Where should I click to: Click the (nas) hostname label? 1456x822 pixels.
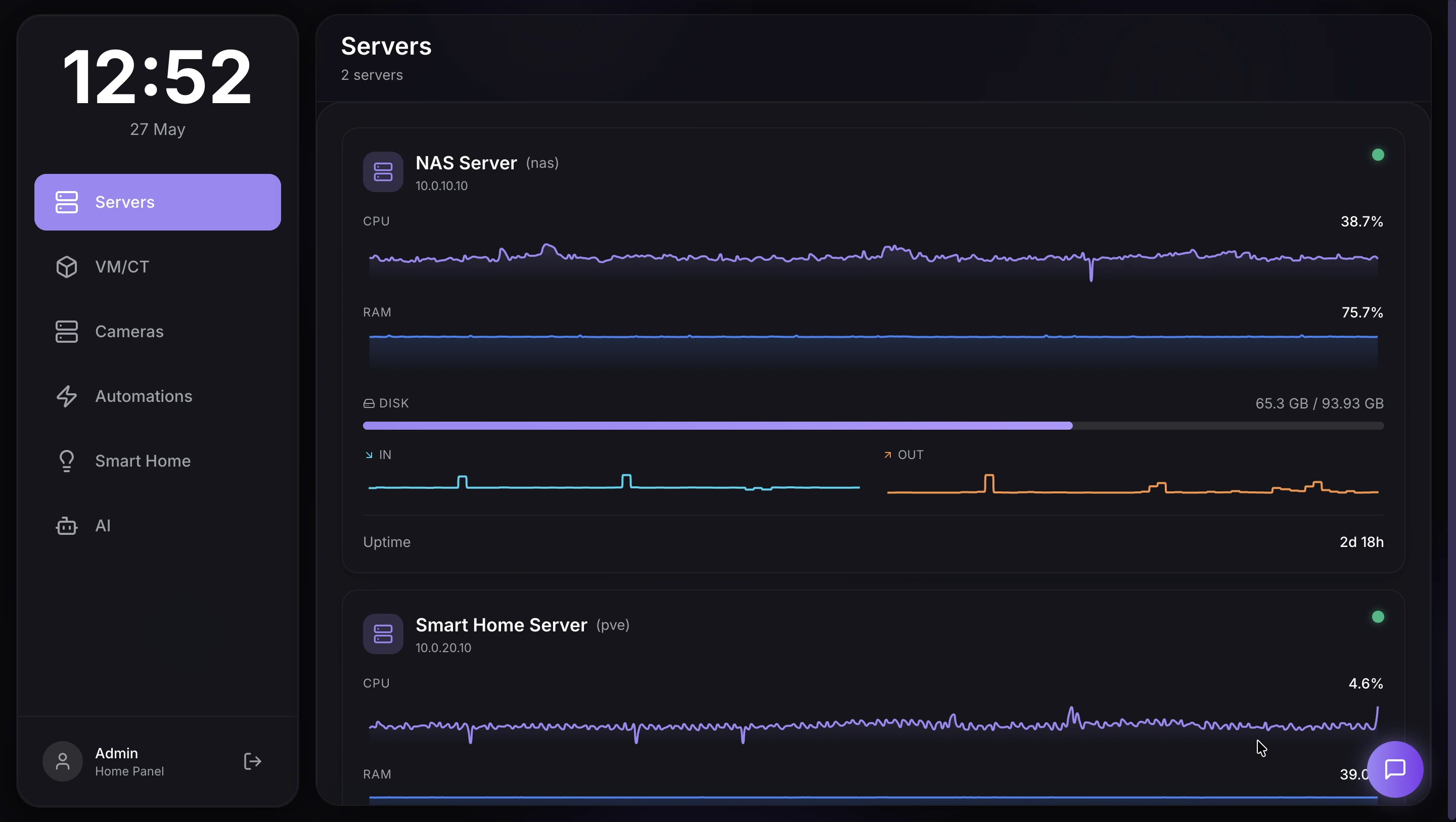point(542,163)
